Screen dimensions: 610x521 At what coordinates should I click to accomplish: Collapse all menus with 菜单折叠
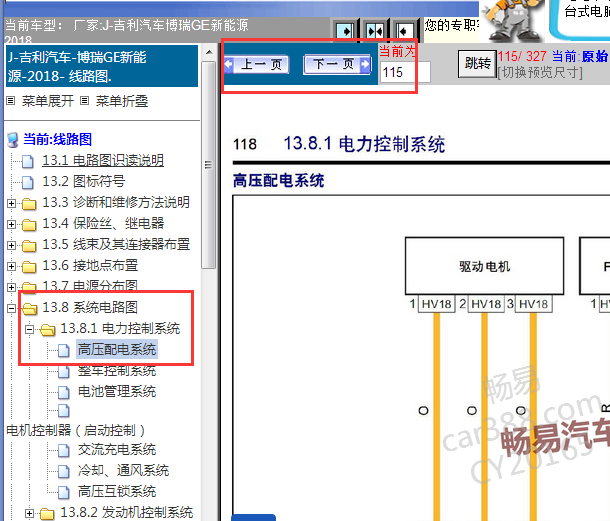(122, 101)
